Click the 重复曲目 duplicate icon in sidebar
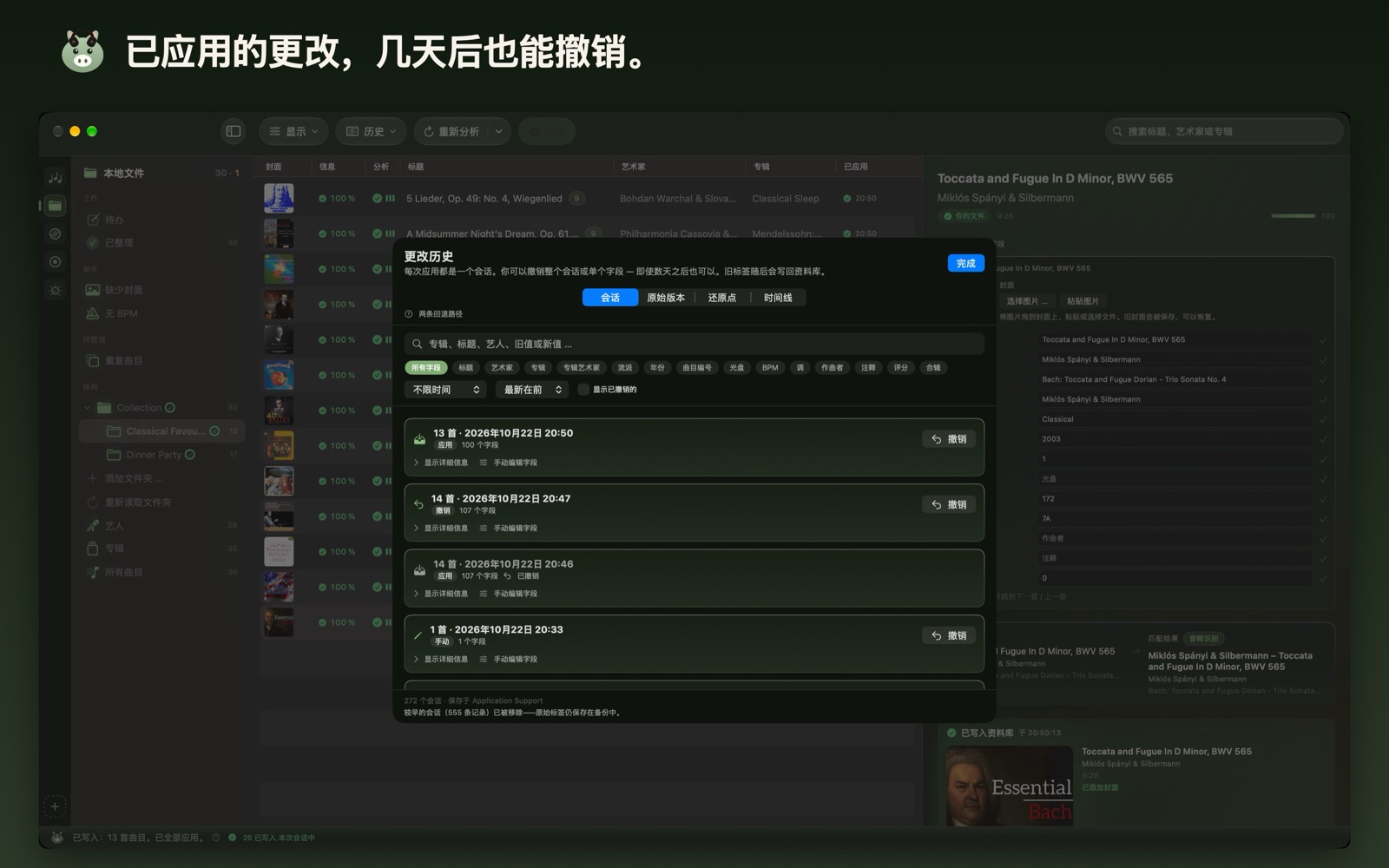The image size is (1389, 868). 92,360
